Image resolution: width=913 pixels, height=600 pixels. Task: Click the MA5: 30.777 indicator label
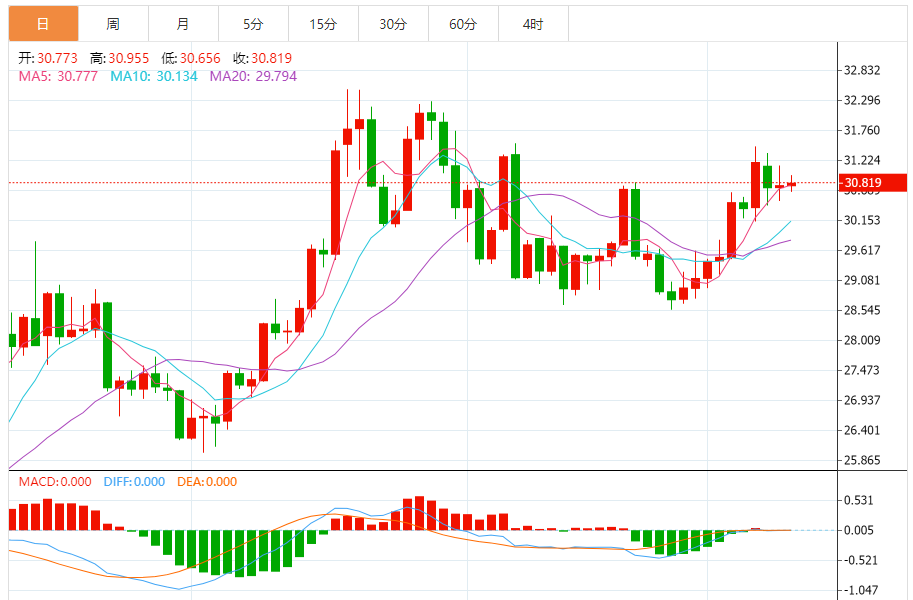[x=58, y=76]
